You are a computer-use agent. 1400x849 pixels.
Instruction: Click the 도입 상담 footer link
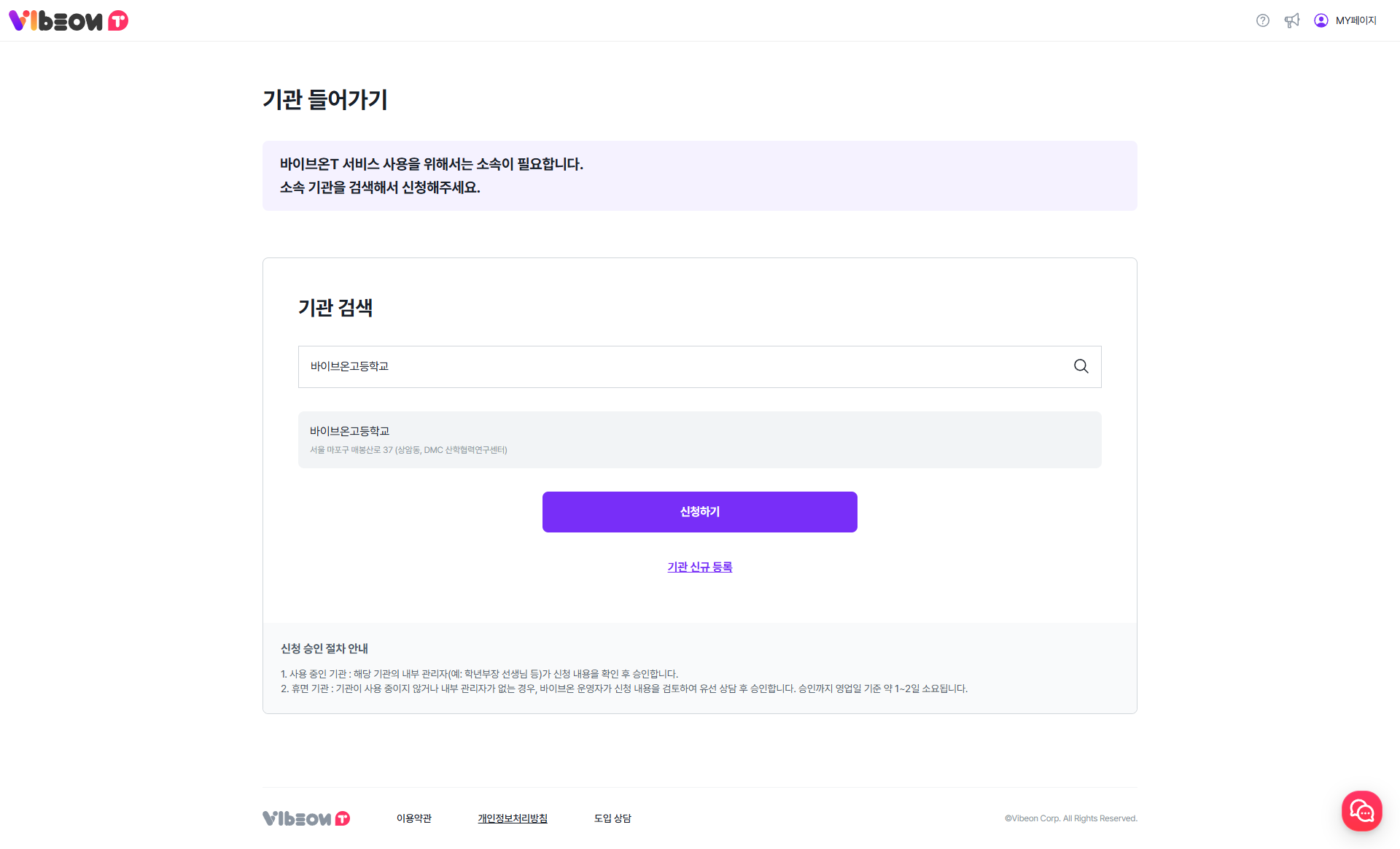coord(612,818)
